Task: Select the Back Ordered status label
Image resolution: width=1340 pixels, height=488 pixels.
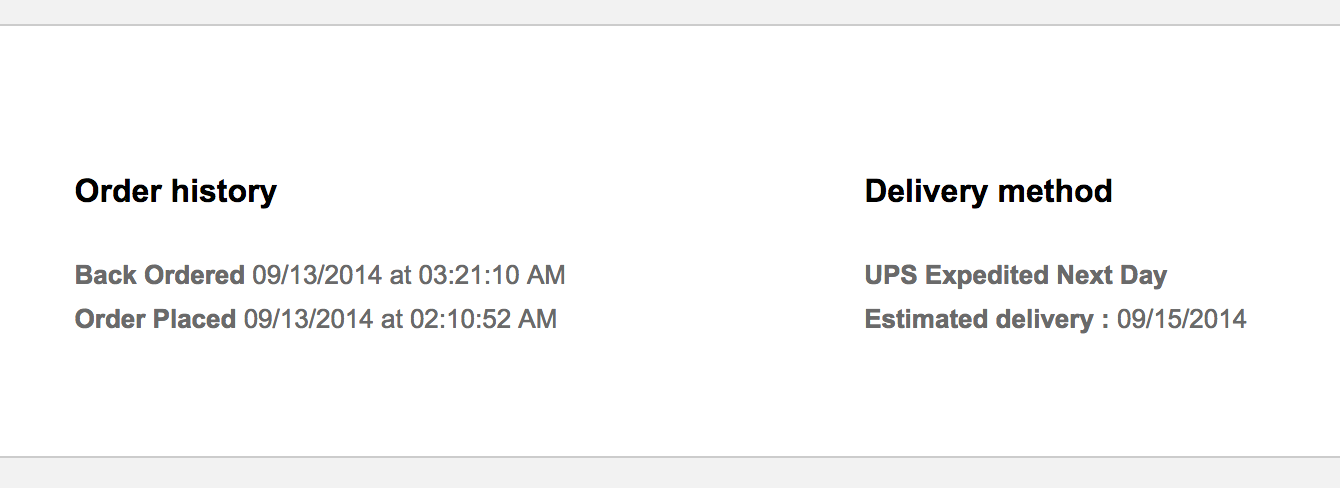Action: [x=160, y=275]
